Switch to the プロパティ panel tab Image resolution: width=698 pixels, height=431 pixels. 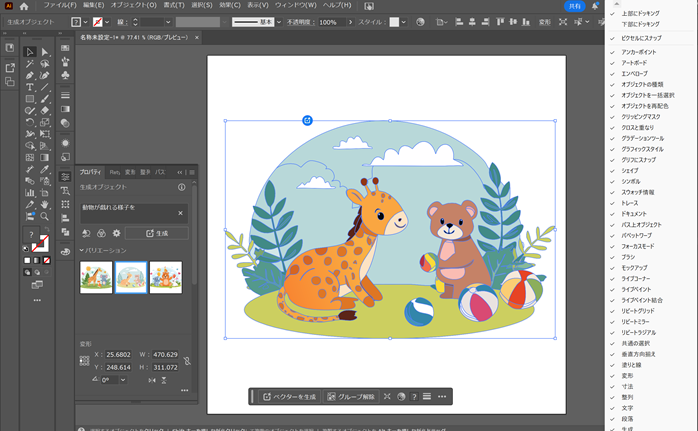(91, 172)
